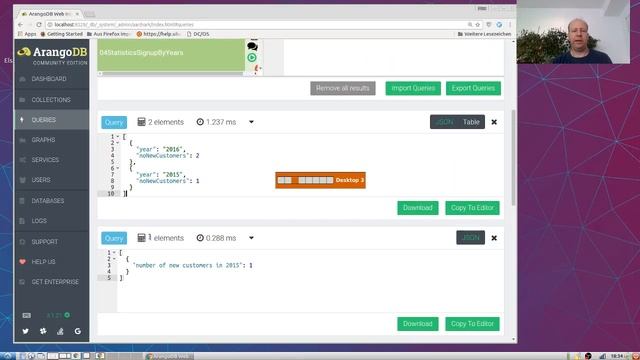Click the keyboard shortcuts icon
The height and width of the screenshot is (360, 640).
[27, 315]
